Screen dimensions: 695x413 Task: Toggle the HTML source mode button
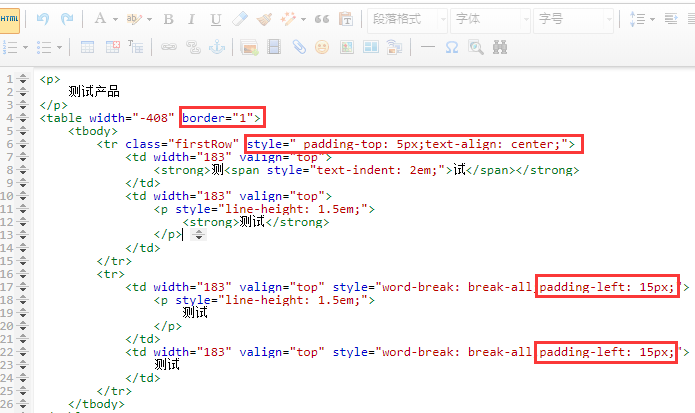(10, 19)
